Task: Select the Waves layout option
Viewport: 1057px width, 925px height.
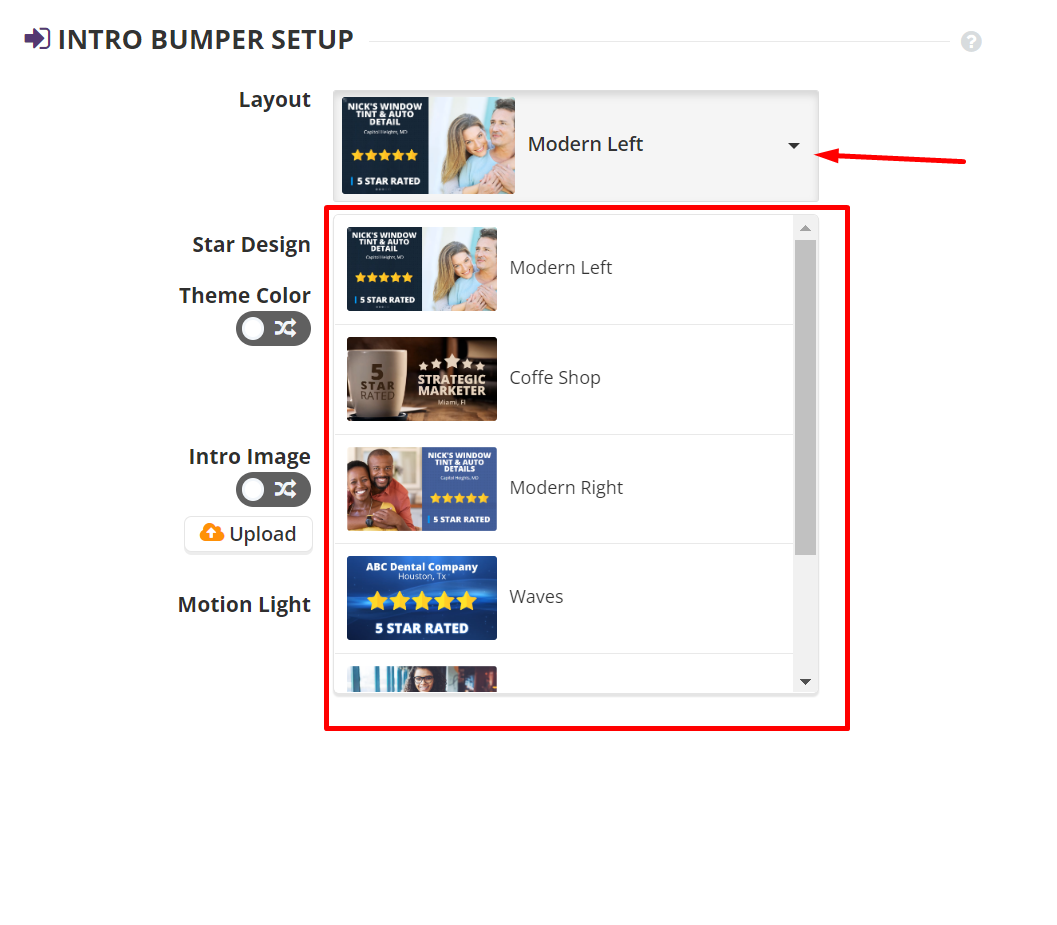Action: [x=564, y=598]
